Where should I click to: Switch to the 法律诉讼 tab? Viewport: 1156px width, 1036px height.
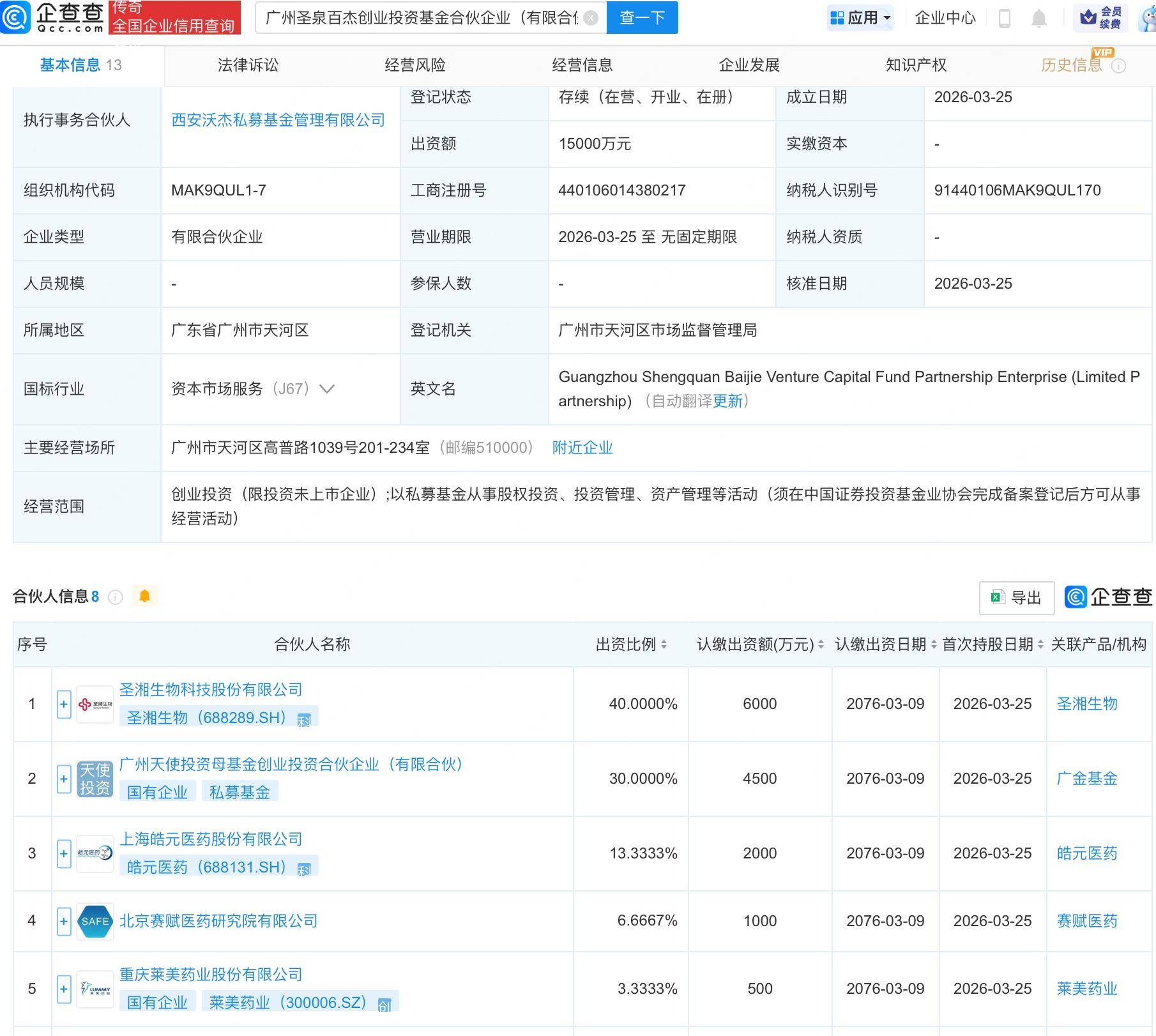pos(248,65)
